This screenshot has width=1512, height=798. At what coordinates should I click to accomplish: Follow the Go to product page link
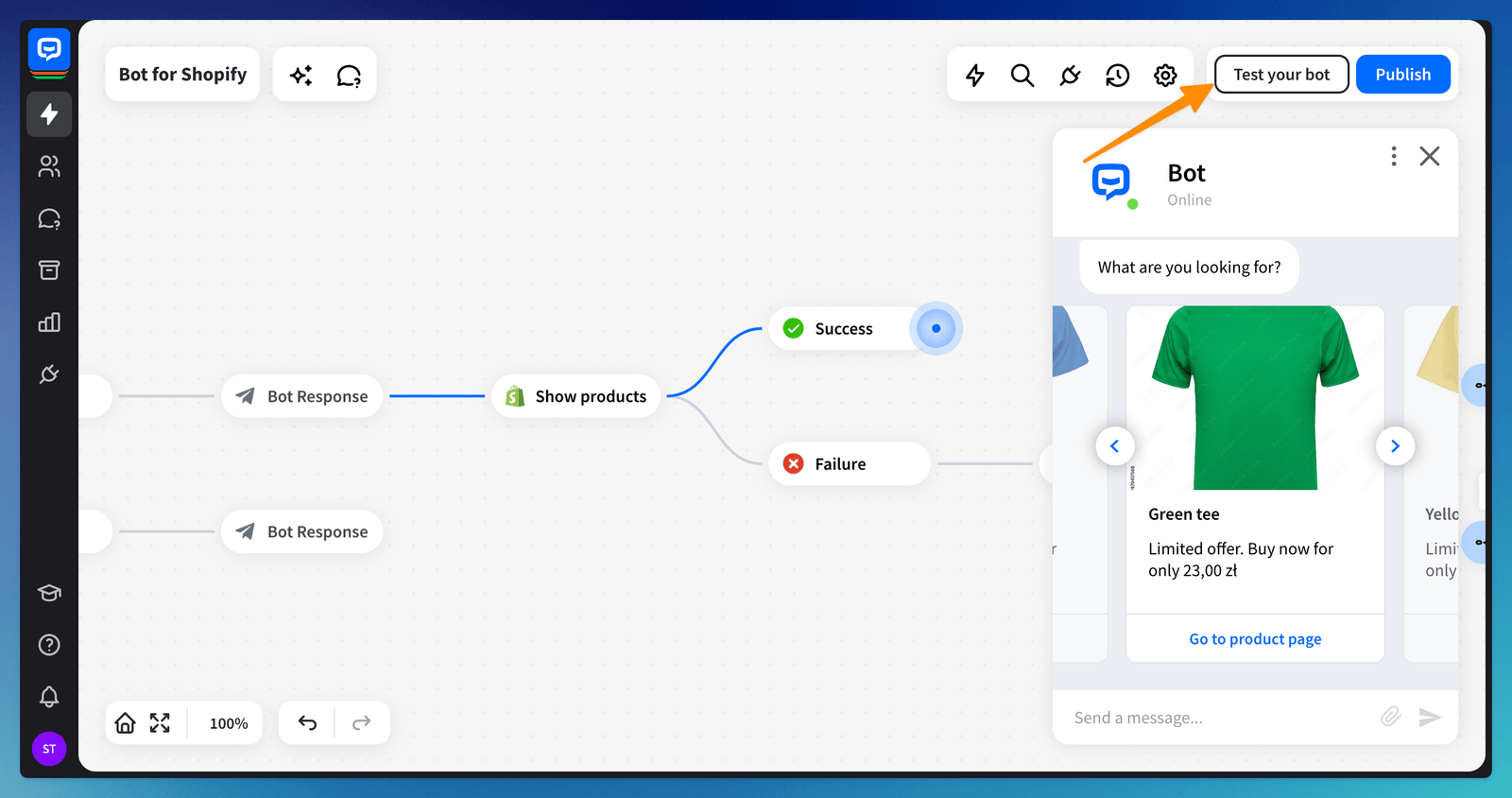[x=1255, y=639]
